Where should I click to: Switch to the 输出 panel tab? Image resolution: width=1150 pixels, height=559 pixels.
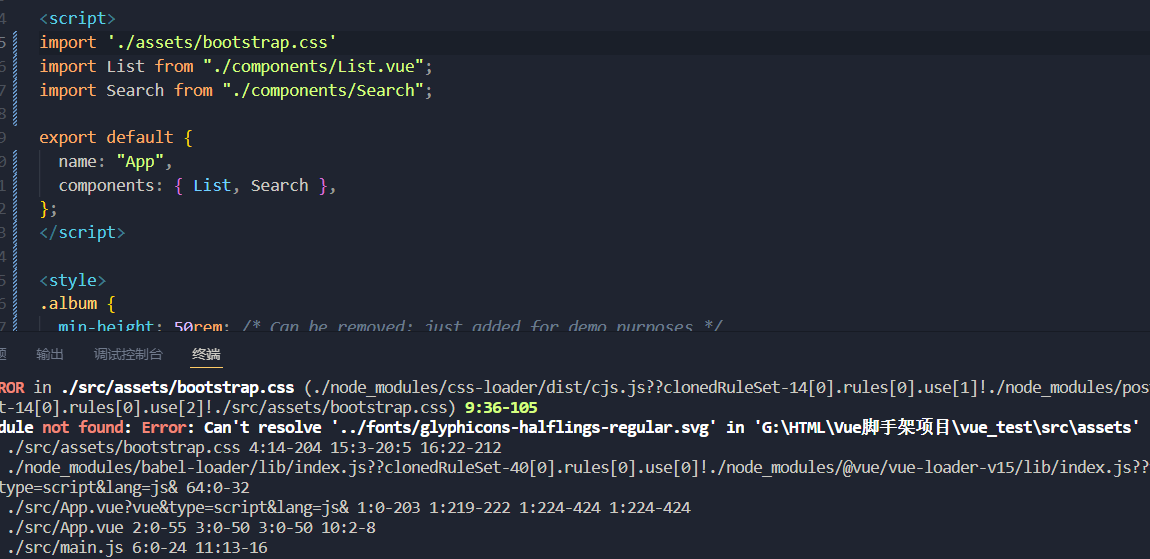tap(50, 354)
